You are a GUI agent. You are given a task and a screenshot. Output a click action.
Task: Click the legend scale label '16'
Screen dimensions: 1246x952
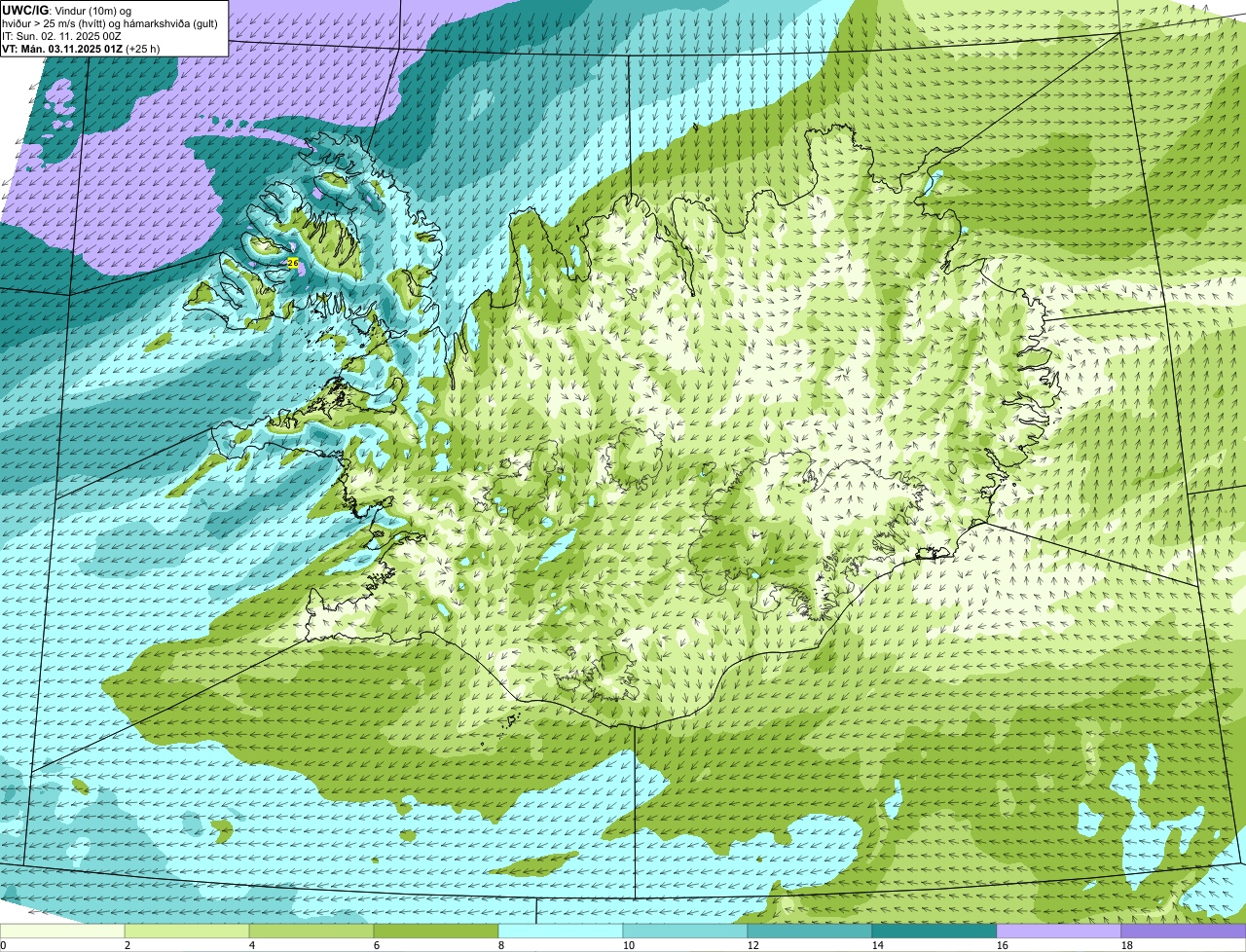[x=1003, y=945]
